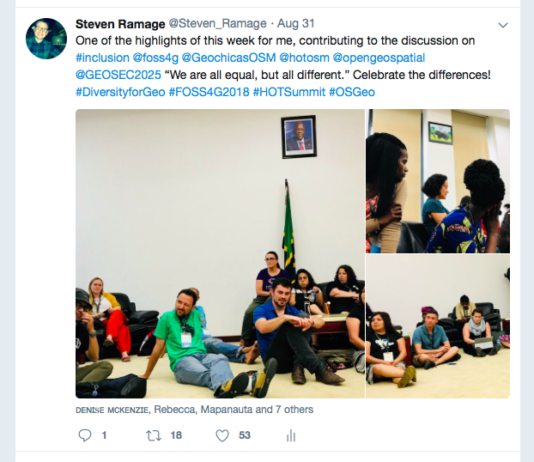Open the #OSGeo hashtag
534x462 pixels.
coord(352,92)
